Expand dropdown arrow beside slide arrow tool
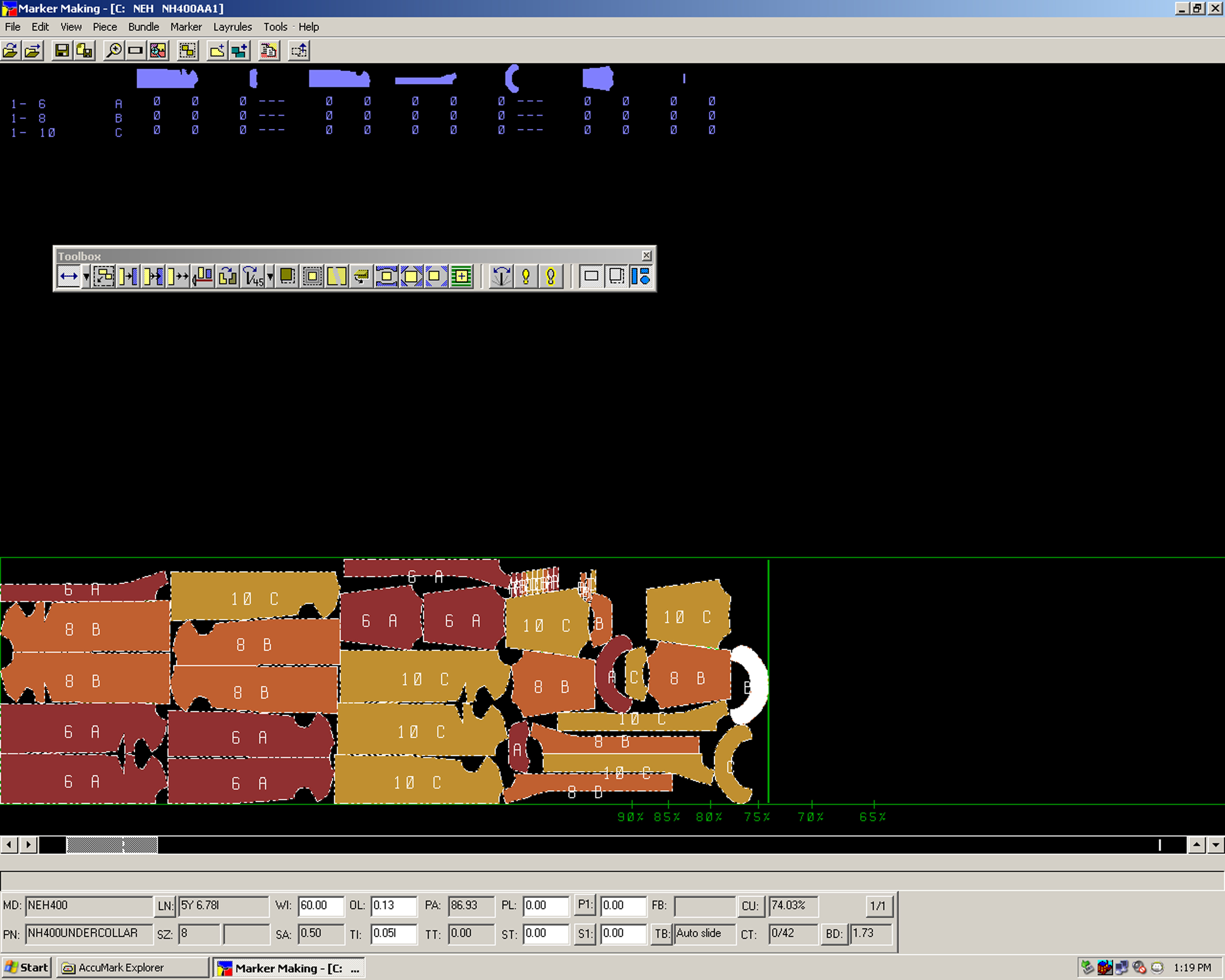The height and width of the screenshot is (980, 1225). 86,277
